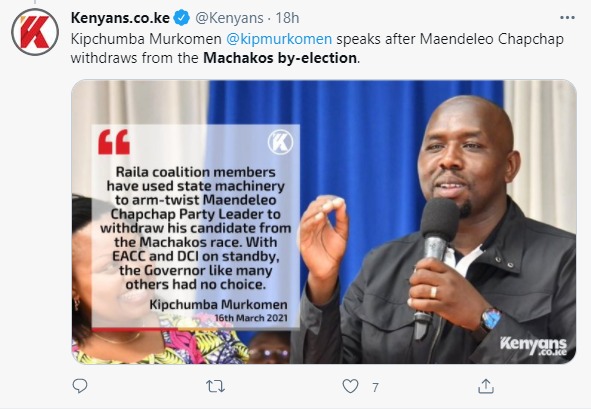Click the Kenyans.co.ke watermark on the image

pos(533,346)
